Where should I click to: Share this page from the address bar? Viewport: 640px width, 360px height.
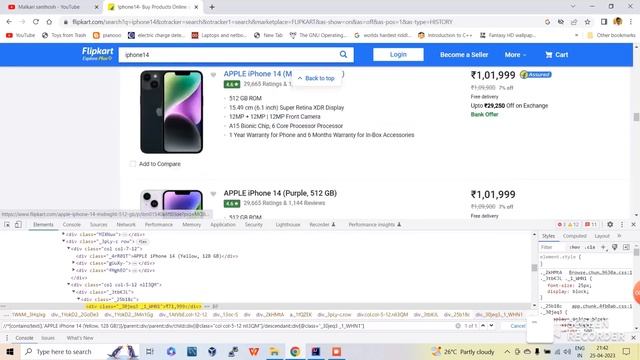coord(574,22)
